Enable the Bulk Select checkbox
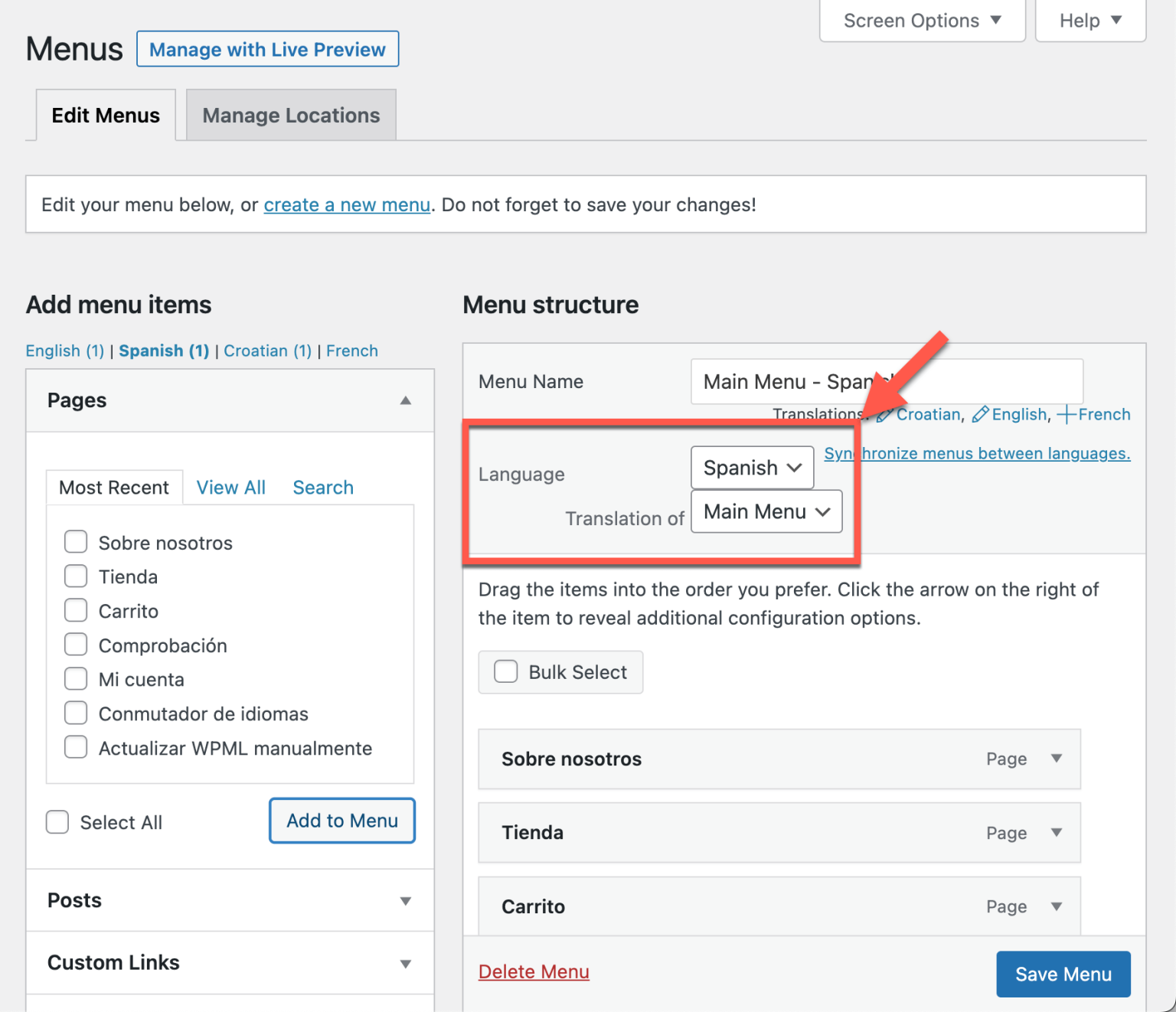The width and height of the screenshot is (1176, 1012). [505, 672]
